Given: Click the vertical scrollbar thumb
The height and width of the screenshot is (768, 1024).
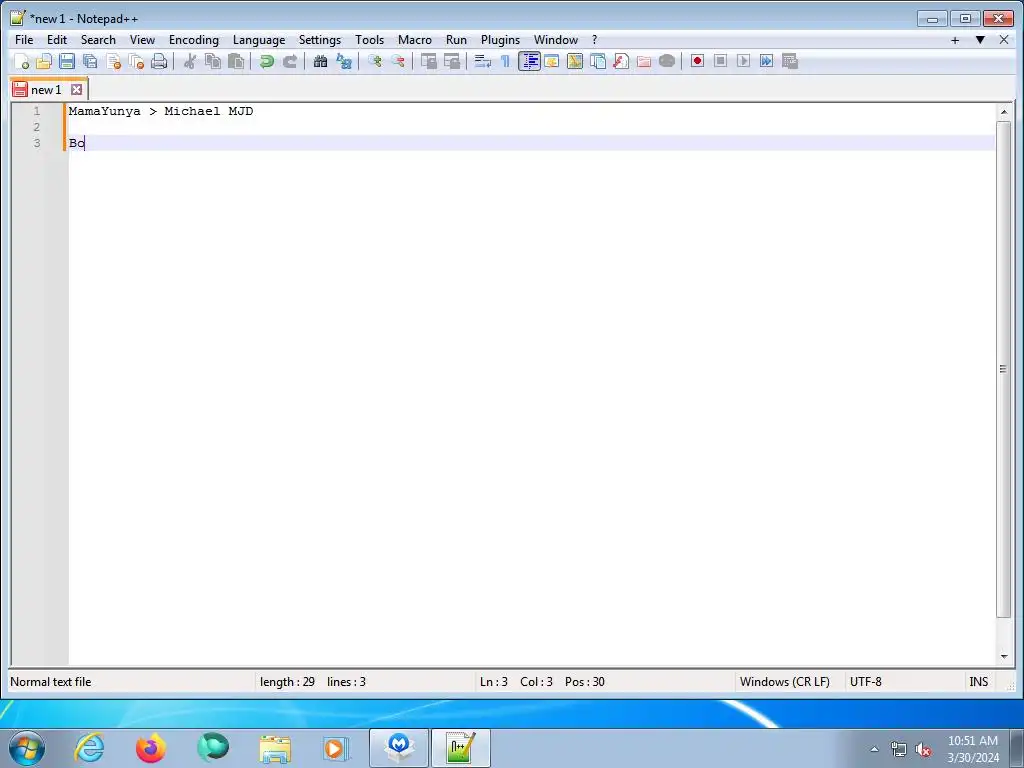Looking at the screenshot, I should 1004,369.
